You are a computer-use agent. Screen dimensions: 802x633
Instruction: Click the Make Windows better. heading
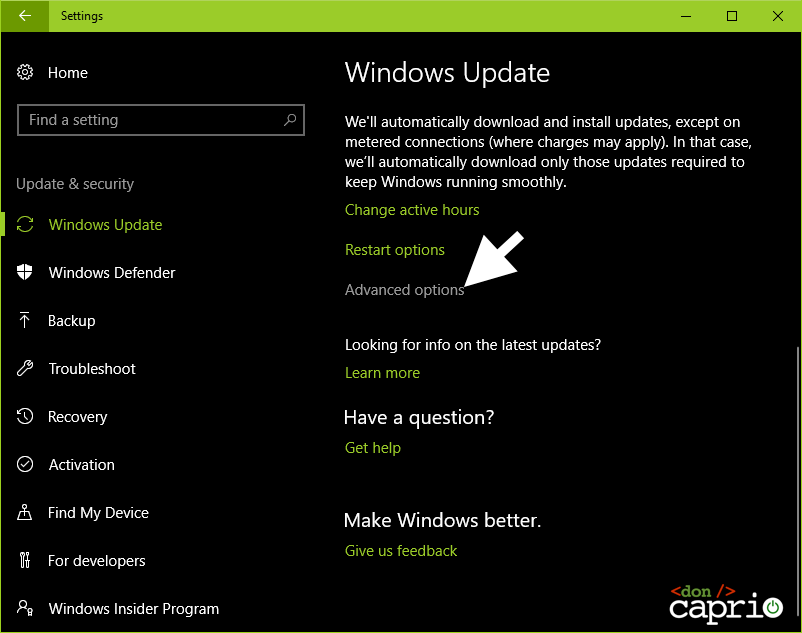pyautogui.click(x=442, y=520)
